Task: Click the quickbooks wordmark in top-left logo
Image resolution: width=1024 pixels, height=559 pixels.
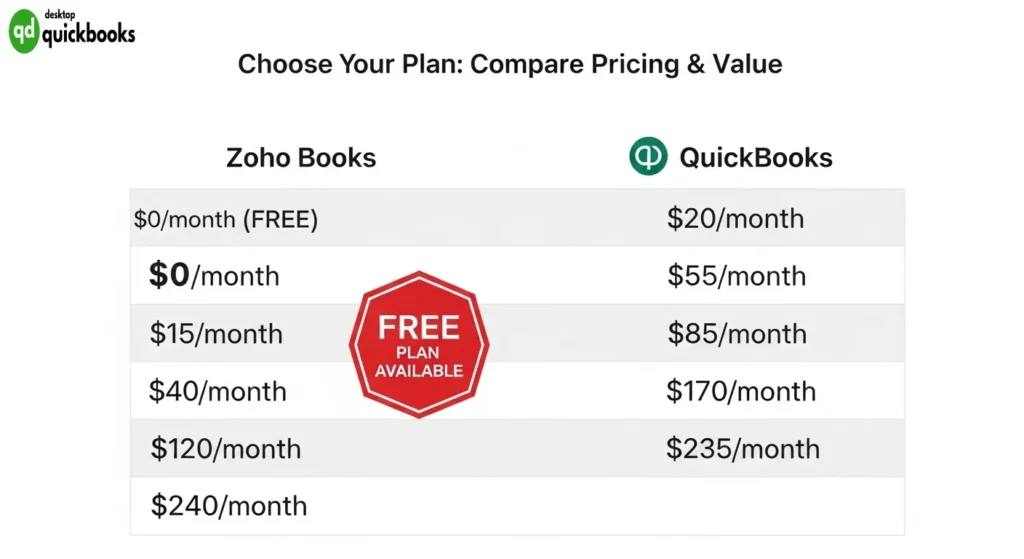Action: (88, 35)
